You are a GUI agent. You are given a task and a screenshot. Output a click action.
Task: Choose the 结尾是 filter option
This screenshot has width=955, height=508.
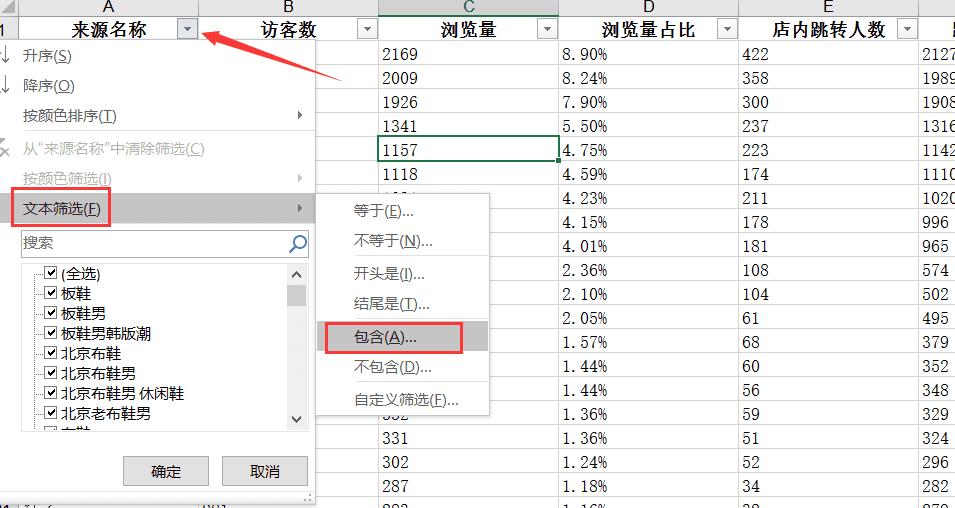tap(403, 303)
